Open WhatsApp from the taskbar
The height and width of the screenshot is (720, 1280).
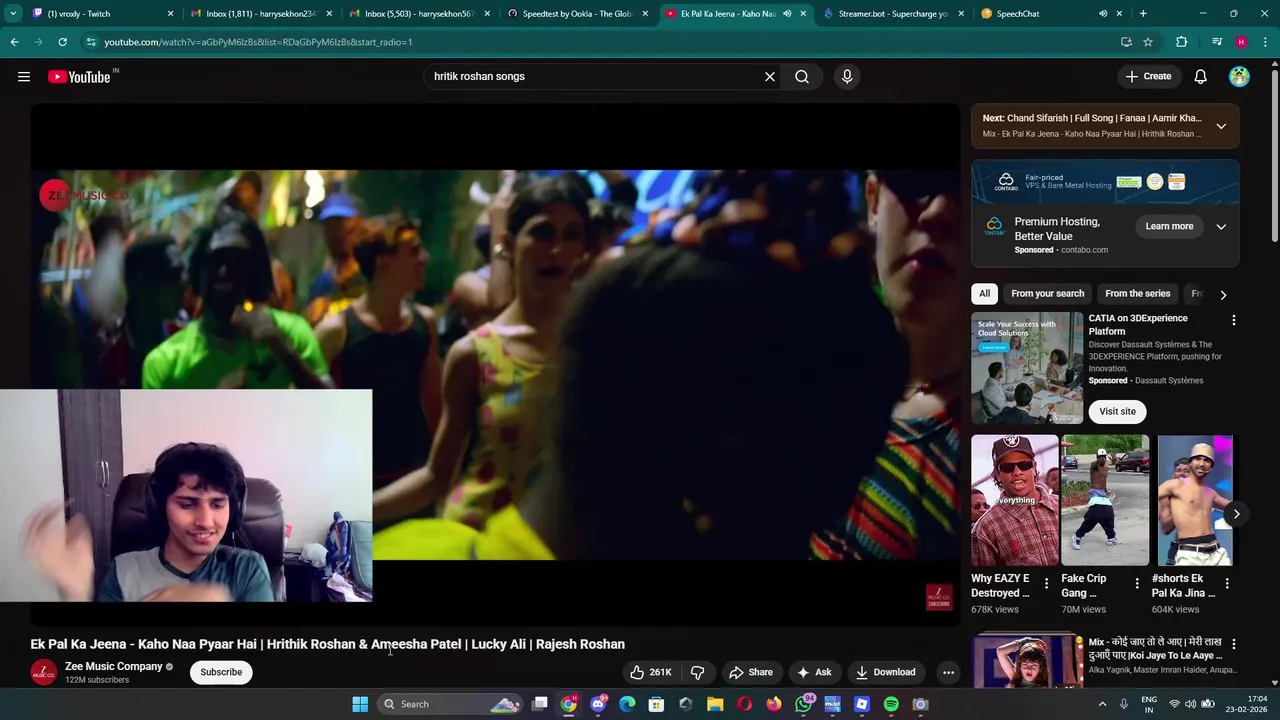coord(803,704)
